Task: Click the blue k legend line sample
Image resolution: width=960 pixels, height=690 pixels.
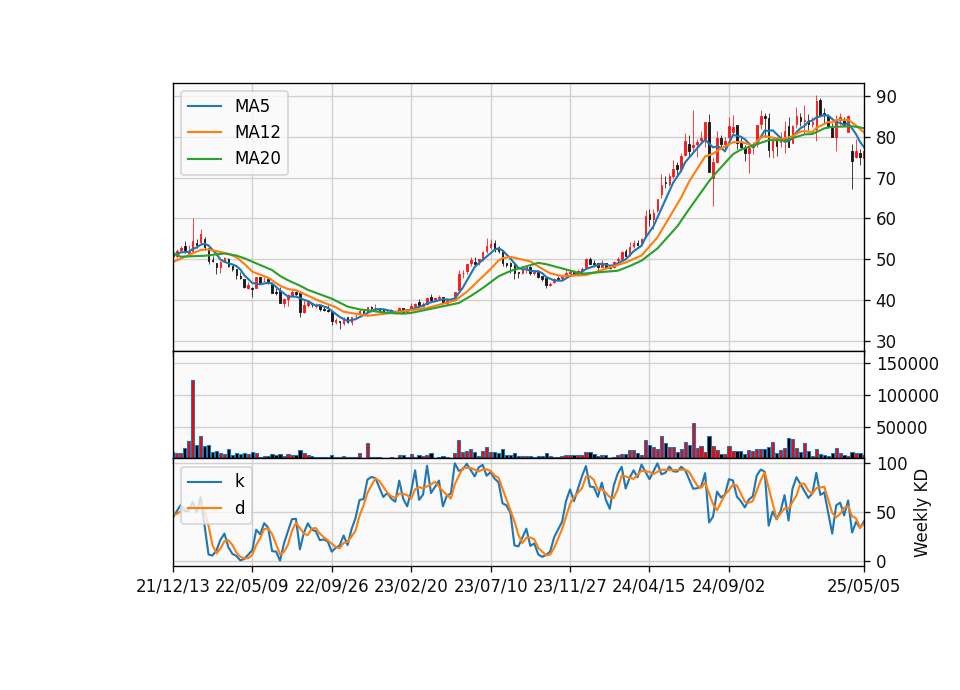Action: tap(204, 482)
